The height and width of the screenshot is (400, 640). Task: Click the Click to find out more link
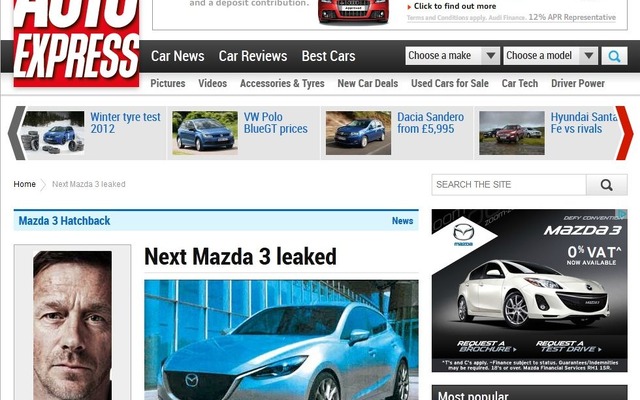455,6
